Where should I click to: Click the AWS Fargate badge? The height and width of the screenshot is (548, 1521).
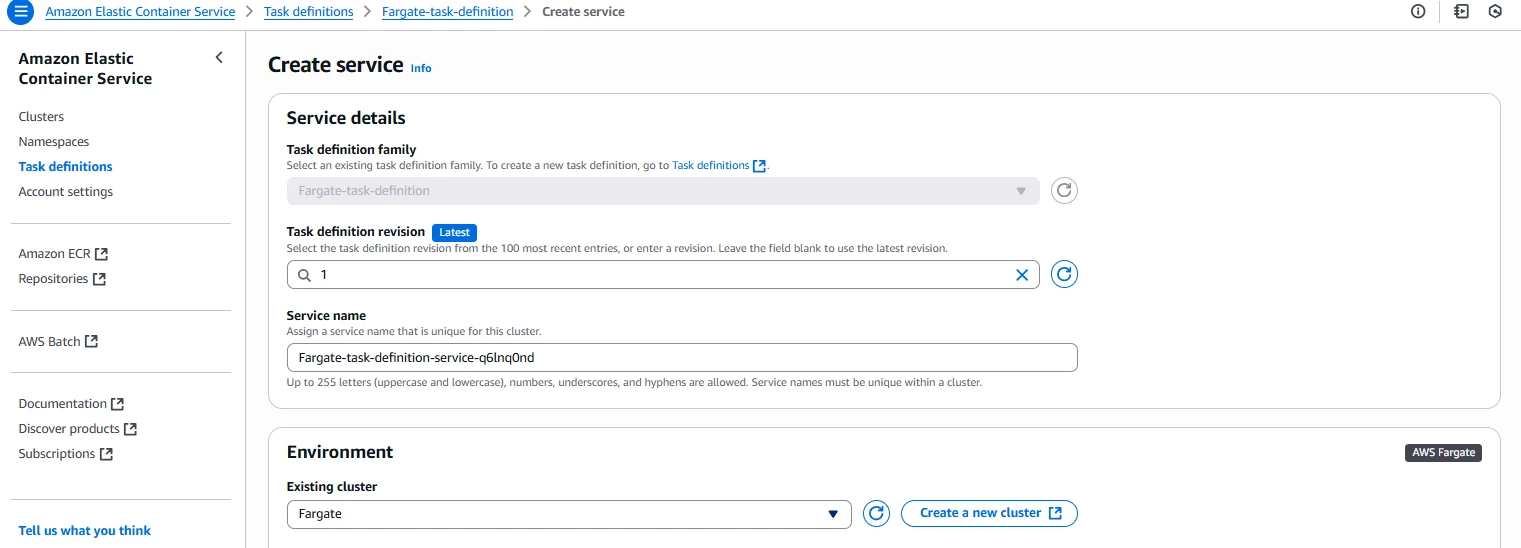coord(1443,453)
